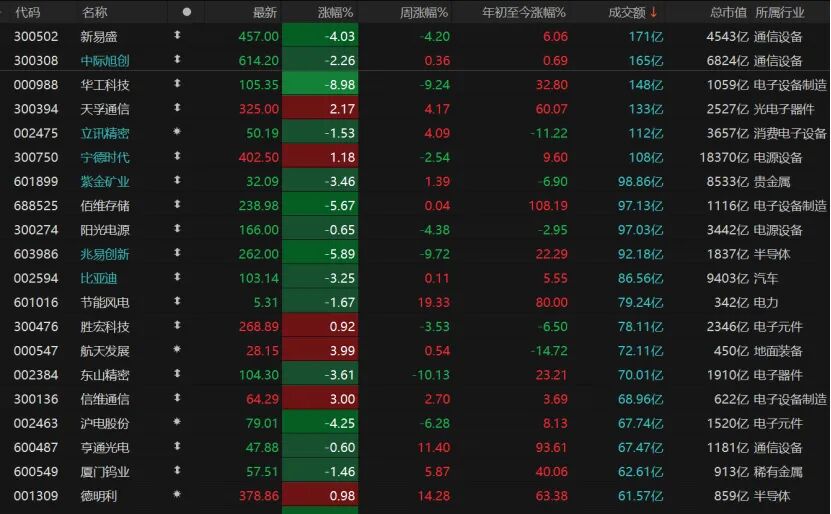
Task: Click the marker icon in the 东山精密 row
Action: coord(178,374)
